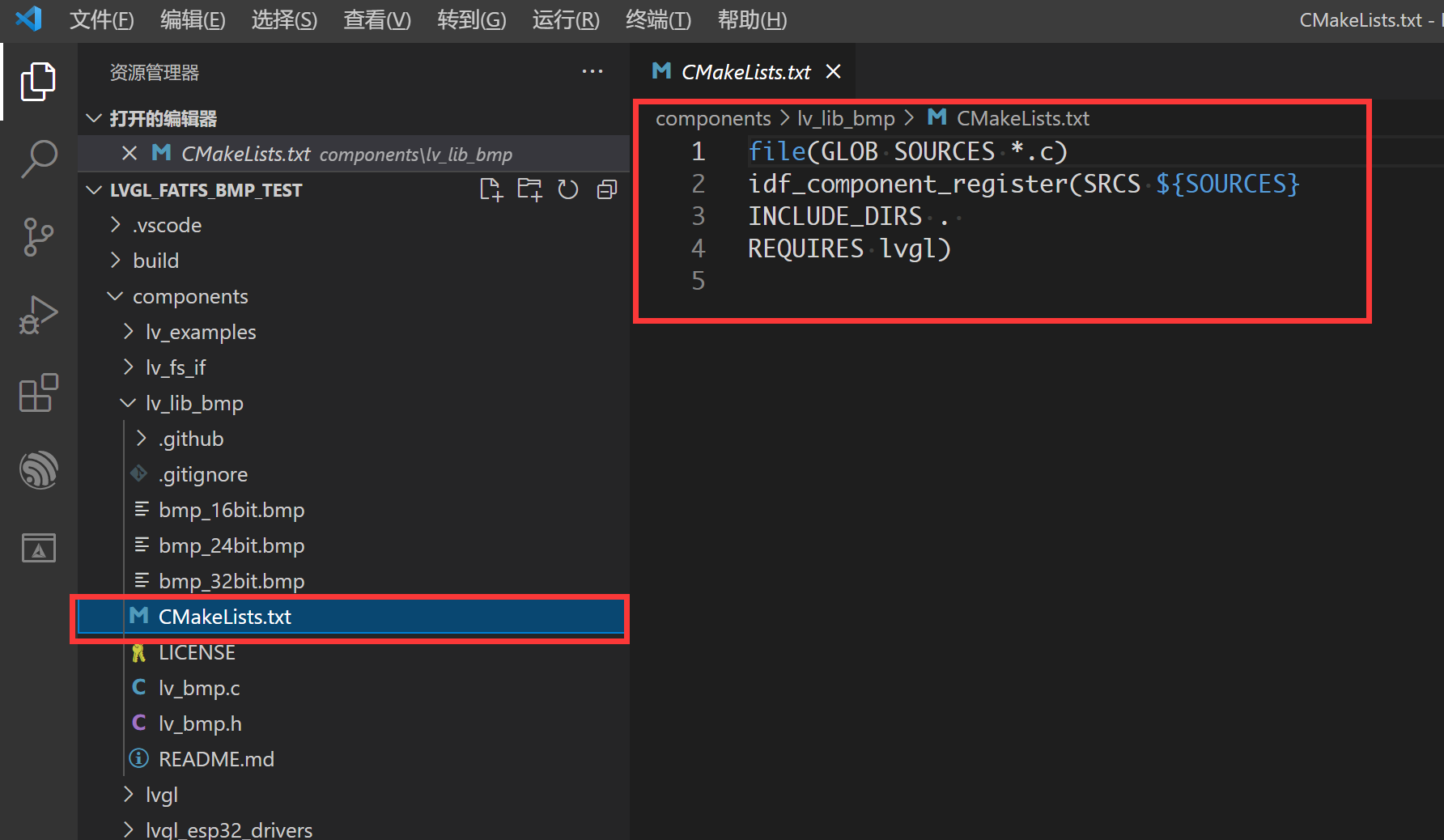Open explorer more actions menu
Viewport: 1444px width, 840px height.
click(592, 71)
